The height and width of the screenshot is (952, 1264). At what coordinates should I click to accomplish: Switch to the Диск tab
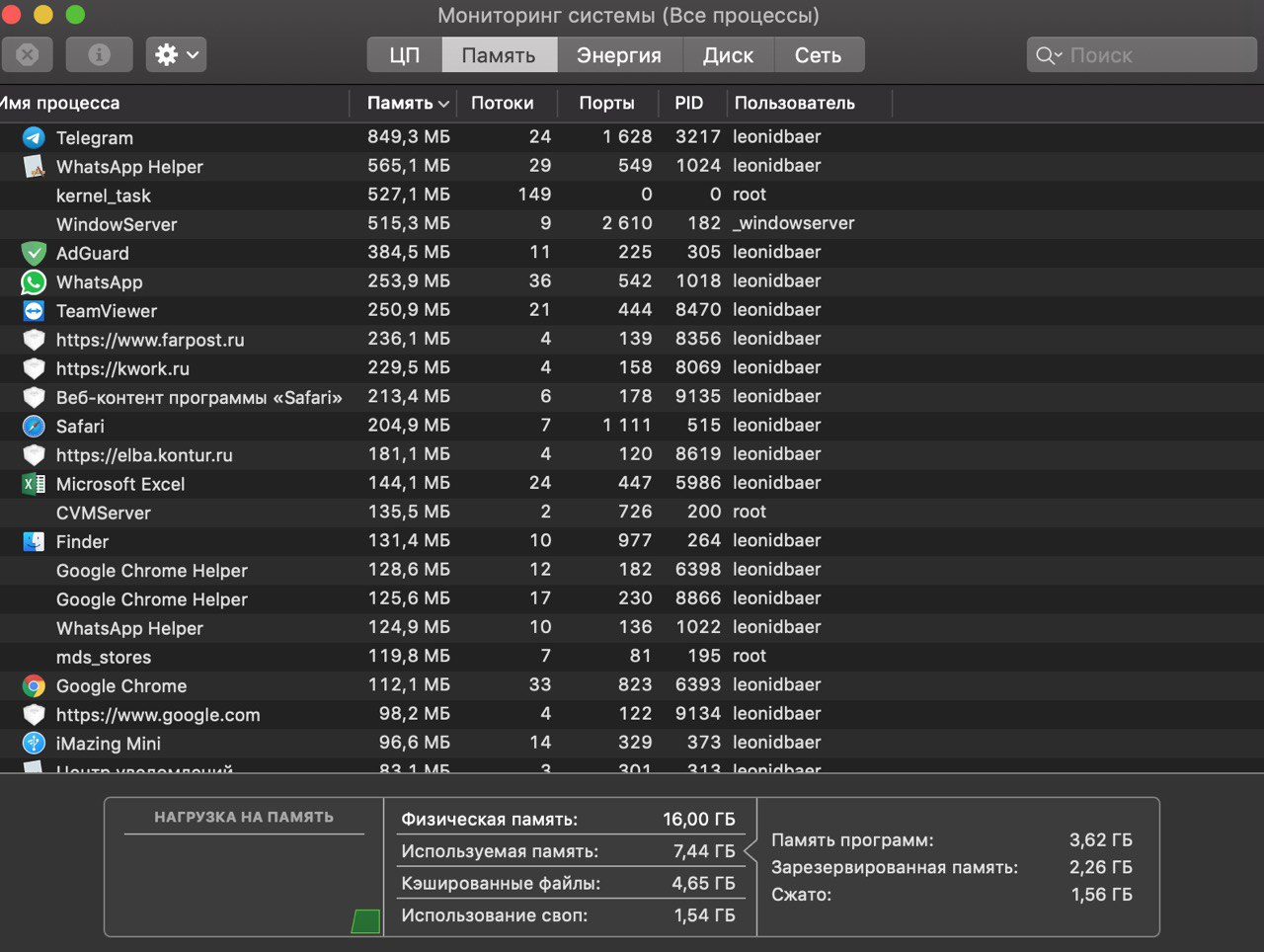[x=728, y=55]
